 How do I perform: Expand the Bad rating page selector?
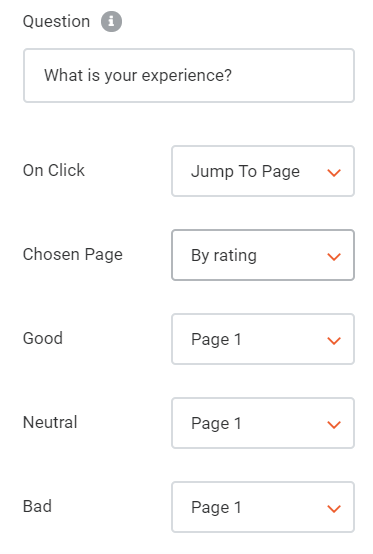(x=263, y=507)
